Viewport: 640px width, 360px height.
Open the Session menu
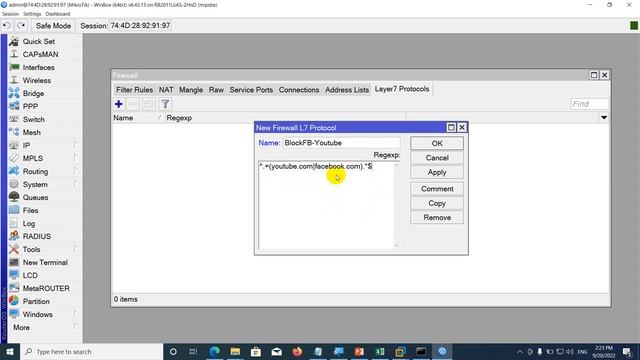click(10, 14)
